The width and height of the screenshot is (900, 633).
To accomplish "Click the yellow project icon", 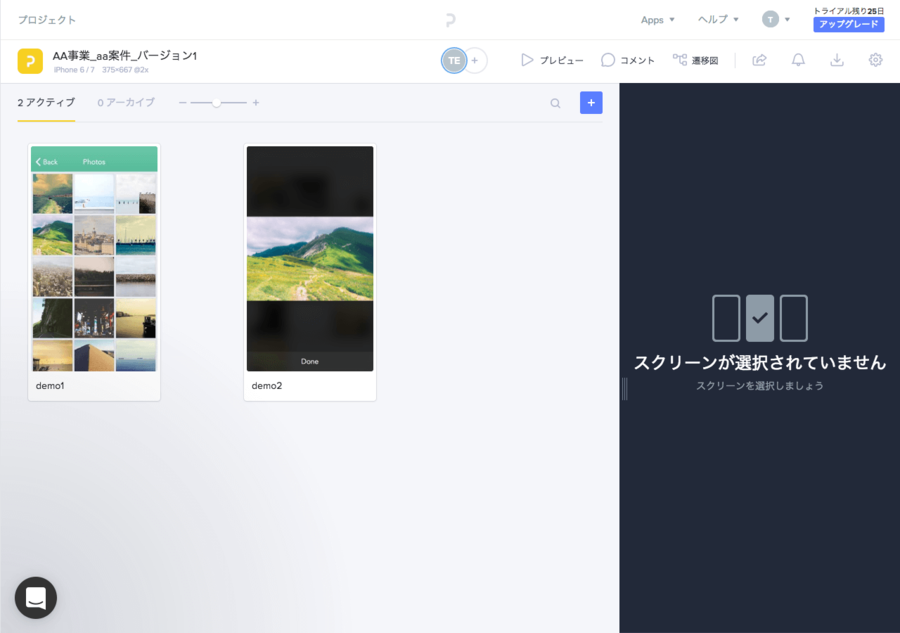I will [30, 61].
